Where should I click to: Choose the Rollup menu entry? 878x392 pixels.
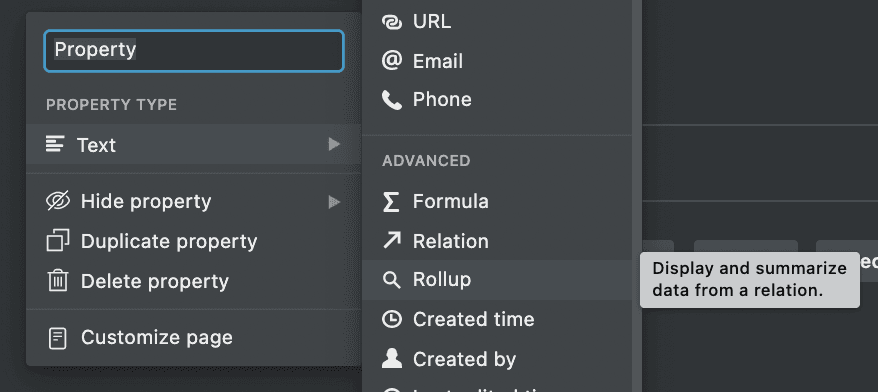tap(497, 279)
